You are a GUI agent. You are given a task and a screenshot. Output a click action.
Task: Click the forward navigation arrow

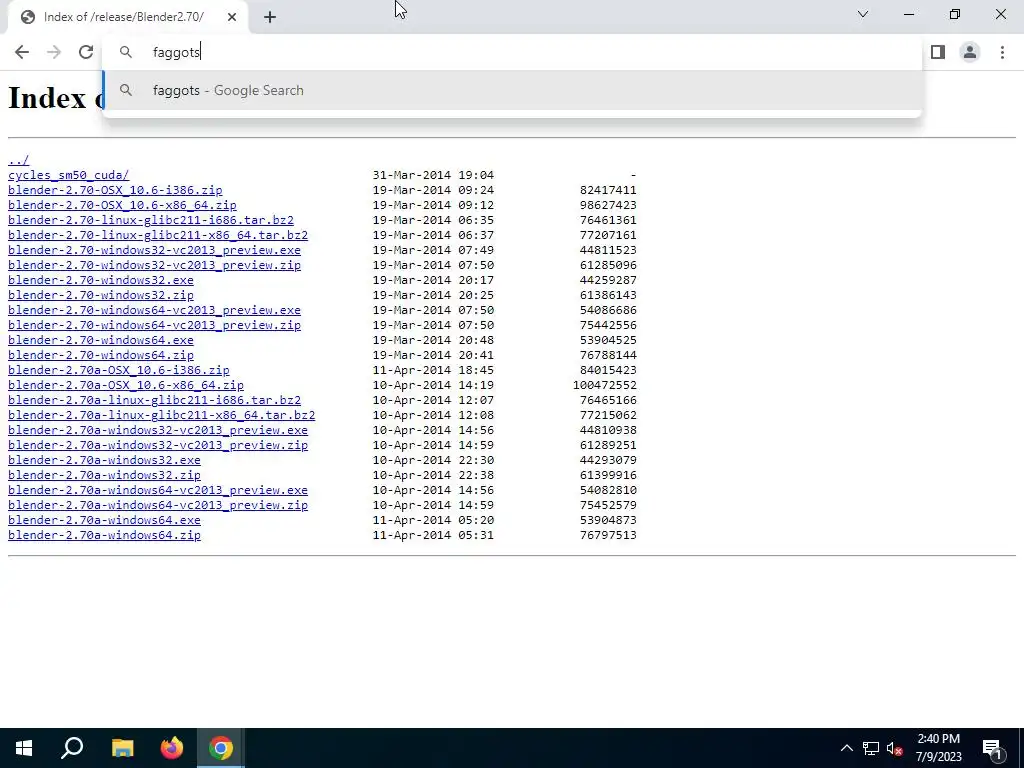(x=54, y=52)
